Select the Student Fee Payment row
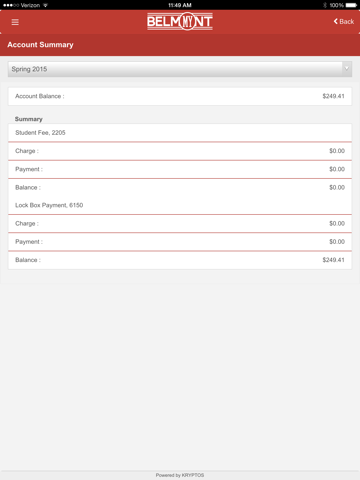The height and width of the screenshot is (480, 360). pos(180,169)
